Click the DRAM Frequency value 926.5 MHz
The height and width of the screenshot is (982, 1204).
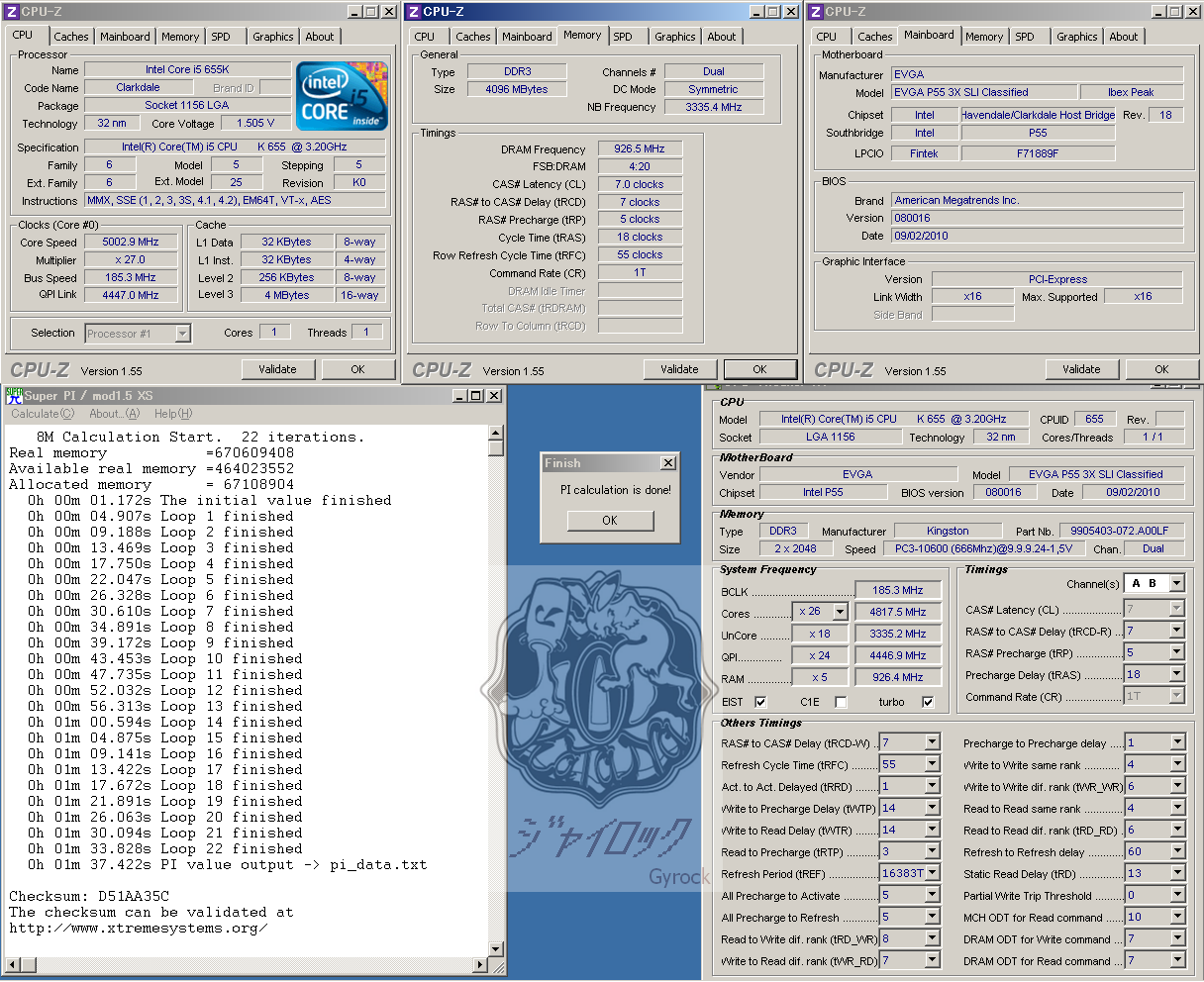pos(640,148)
